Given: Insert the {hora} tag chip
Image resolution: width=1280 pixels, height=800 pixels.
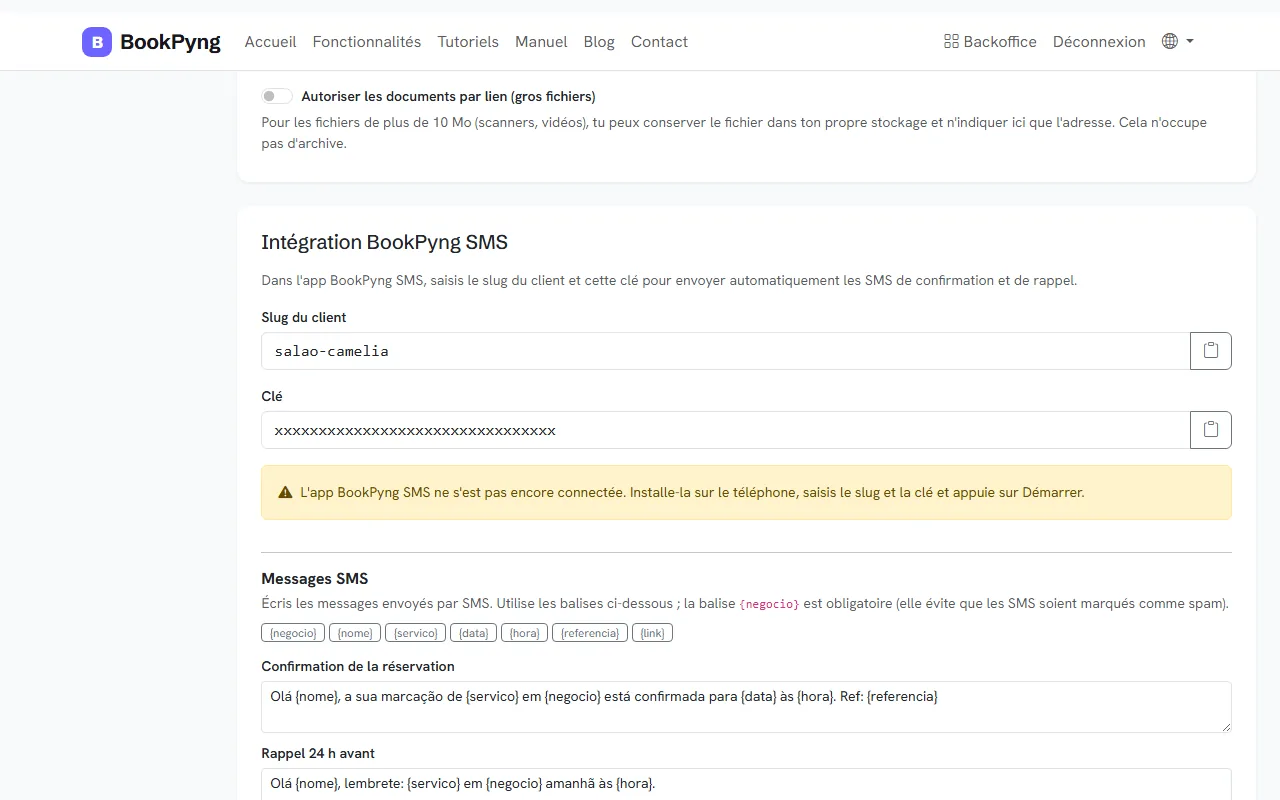Looking at the screenshot, I should pos(525,633).
